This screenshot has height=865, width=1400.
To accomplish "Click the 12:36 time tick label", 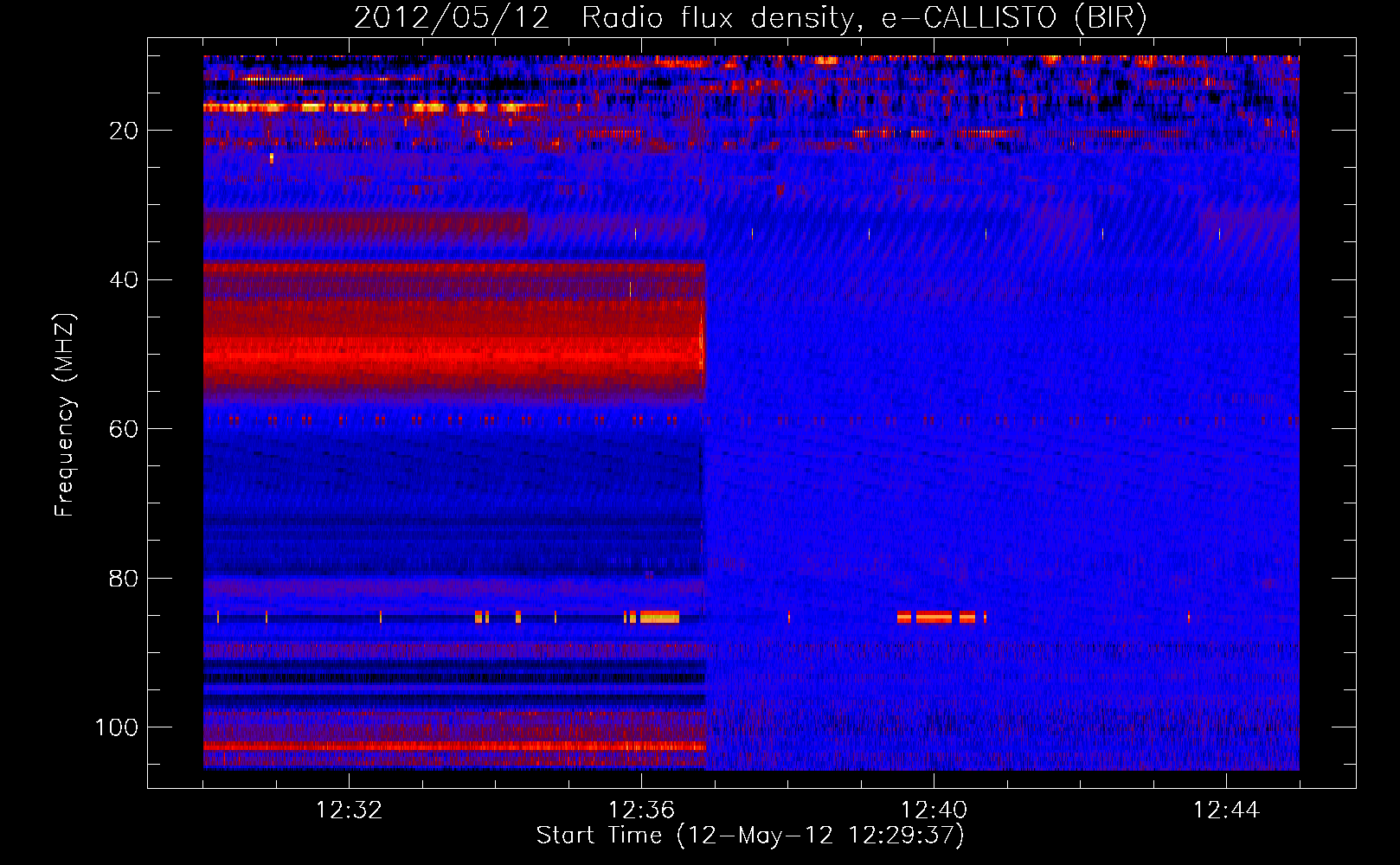I will pyautogui.click(x=641, y=810).
